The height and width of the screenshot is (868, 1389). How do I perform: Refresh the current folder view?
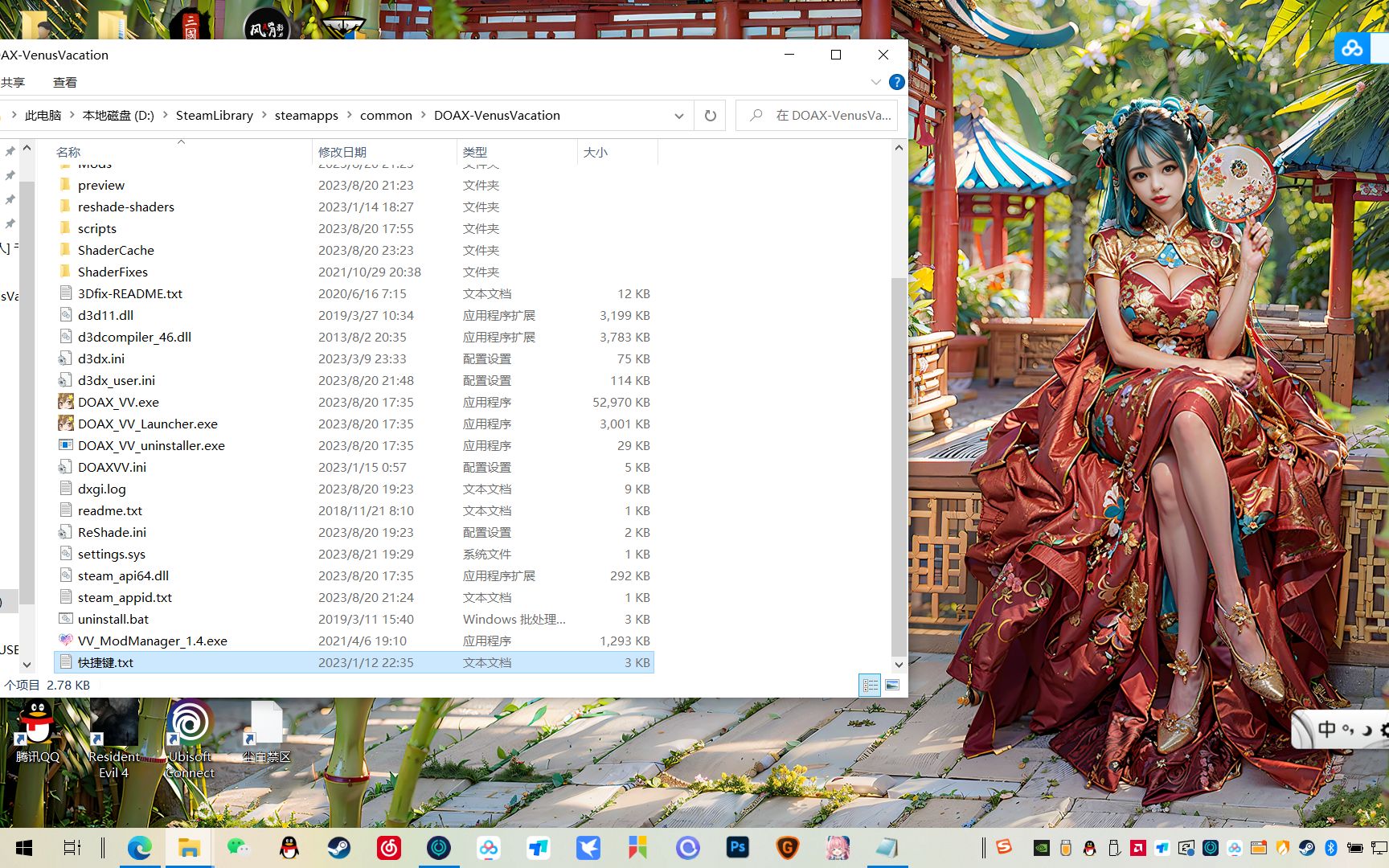tap(711, 116)
